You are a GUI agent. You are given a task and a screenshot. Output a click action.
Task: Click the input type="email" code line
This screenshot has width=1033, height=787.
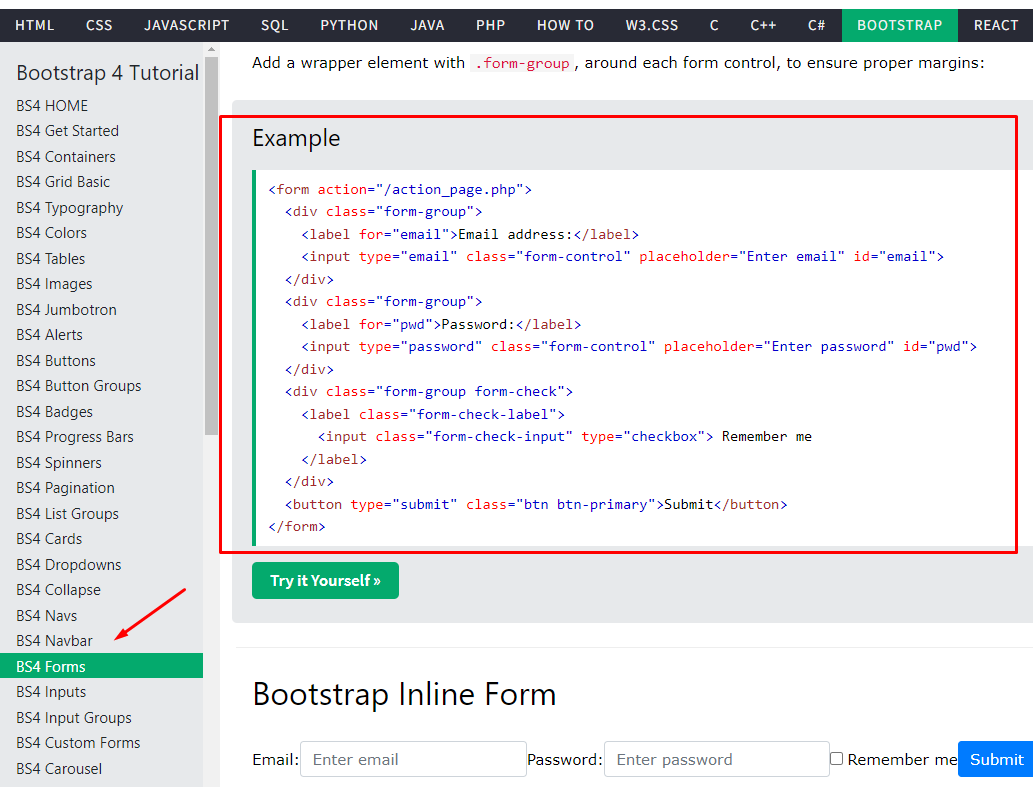(x=623, y=257)
